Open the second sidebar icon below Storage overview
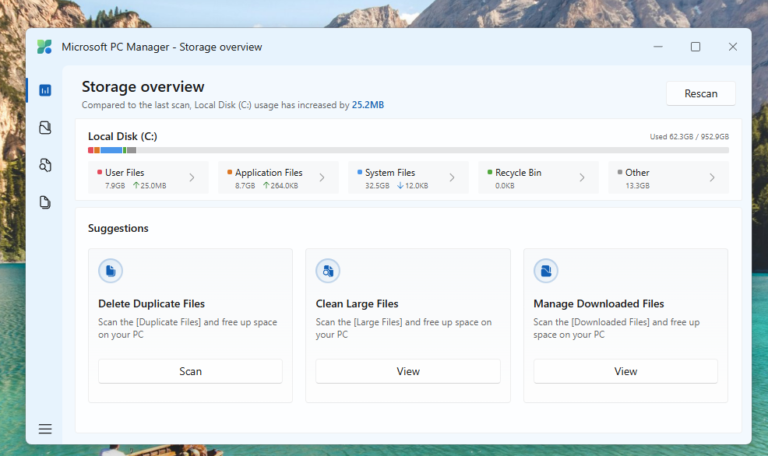768x456 pixels. 45,128
